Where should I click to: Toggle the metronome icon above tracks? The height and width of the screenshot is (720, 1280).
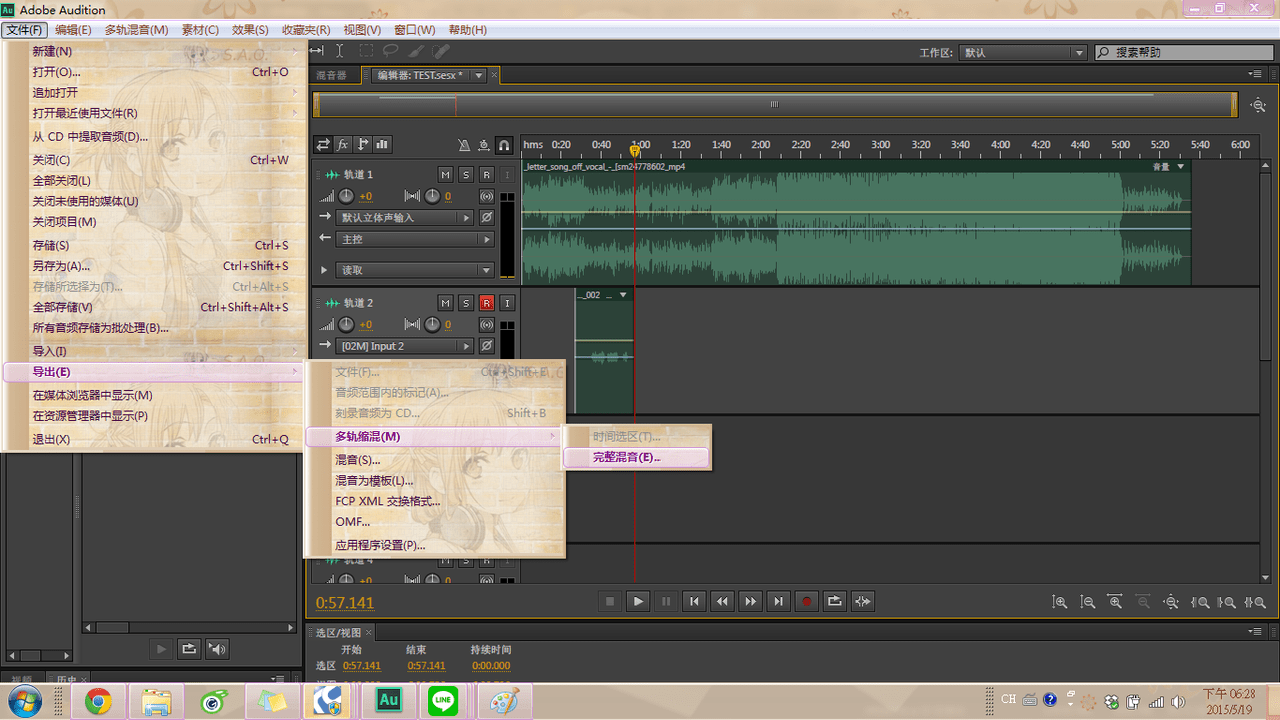click(463, 145)
